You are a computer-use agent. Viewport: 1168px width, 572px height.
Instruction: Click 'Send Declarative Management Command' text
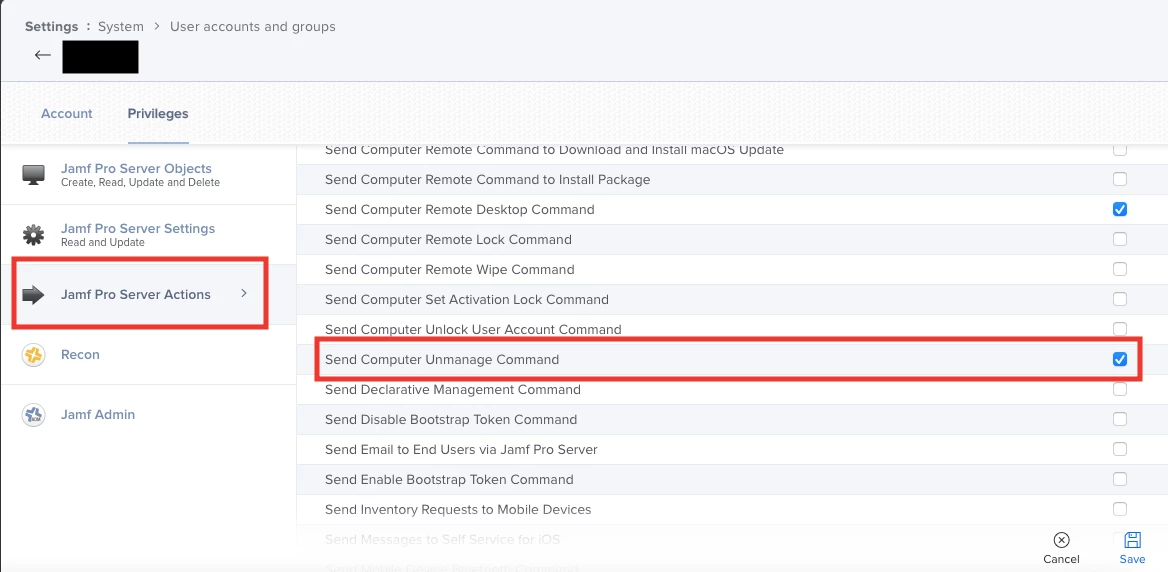click(x=453, y=390)
